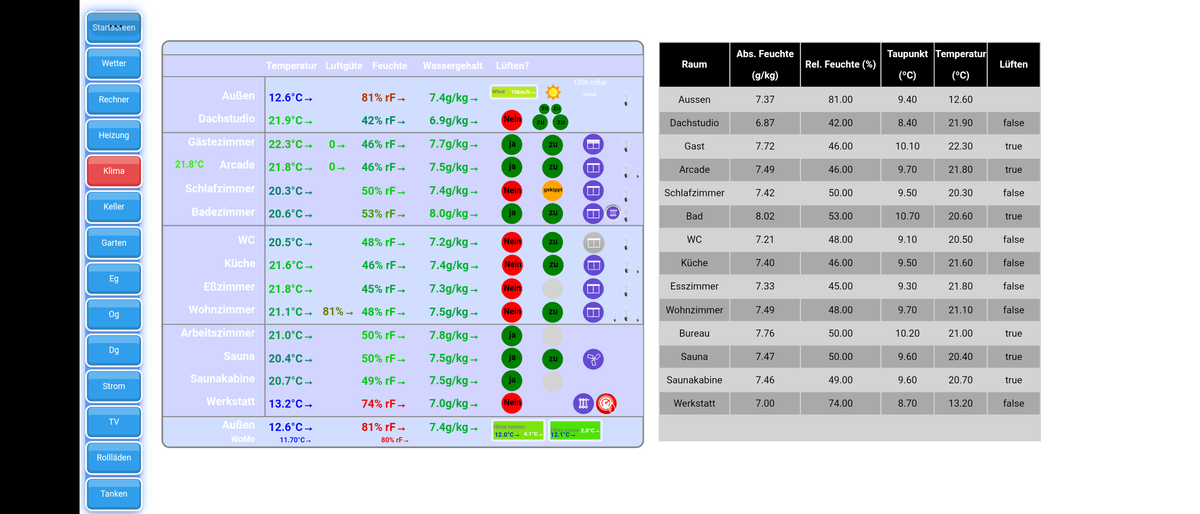Screen dimensions: 1200x514
Task: Click the Werkstatt humidity value 74% rF
Action: (385, 404)
